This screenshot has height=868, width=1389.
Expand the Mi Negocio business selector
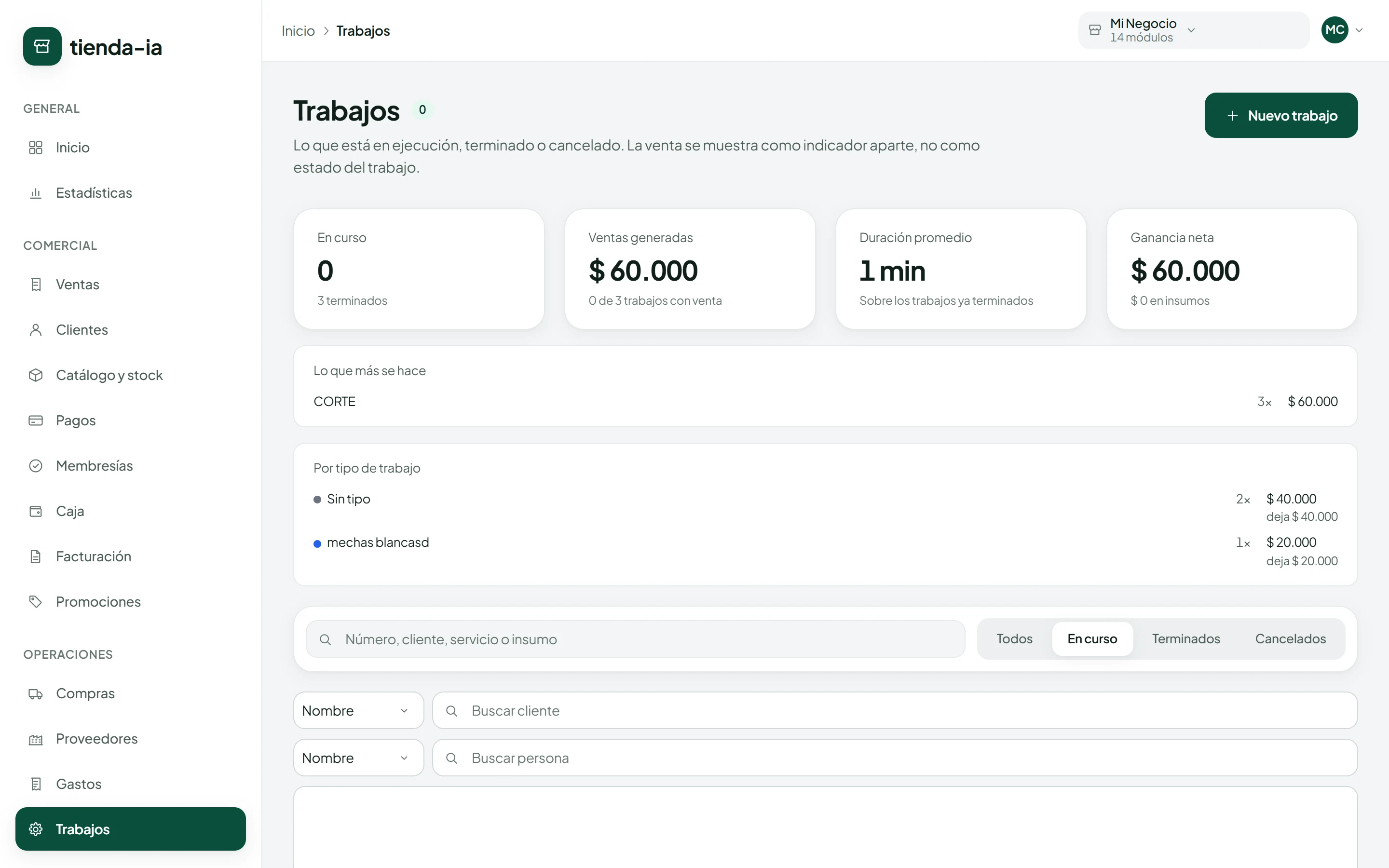tap(1193, 30)
